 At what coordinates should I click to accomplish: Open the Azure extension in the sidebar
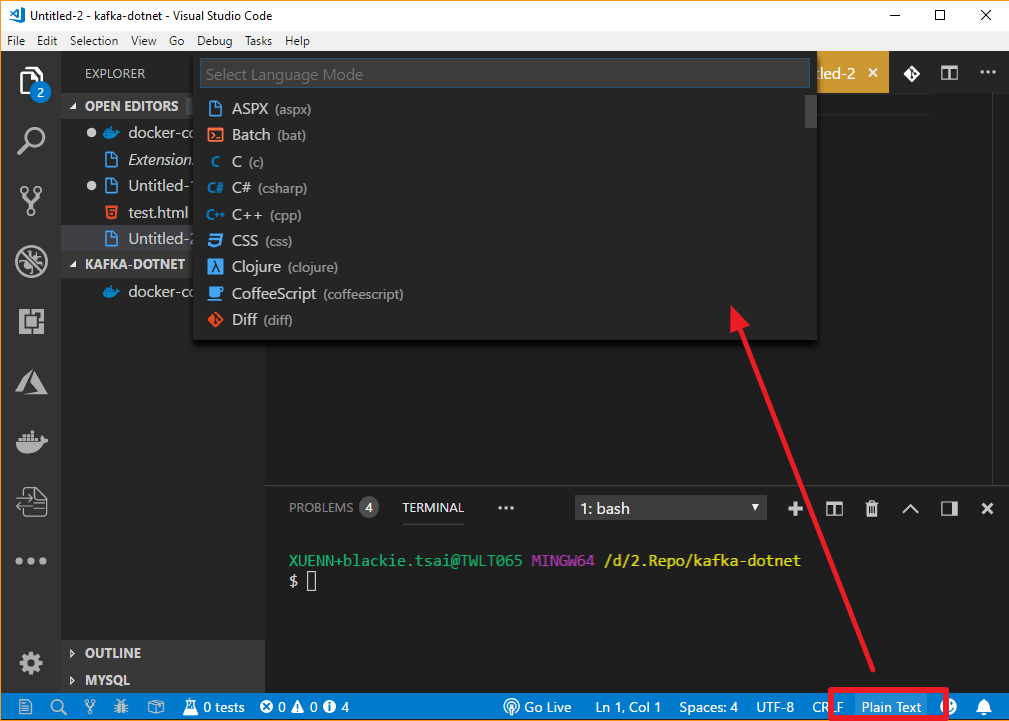(31, 382)
